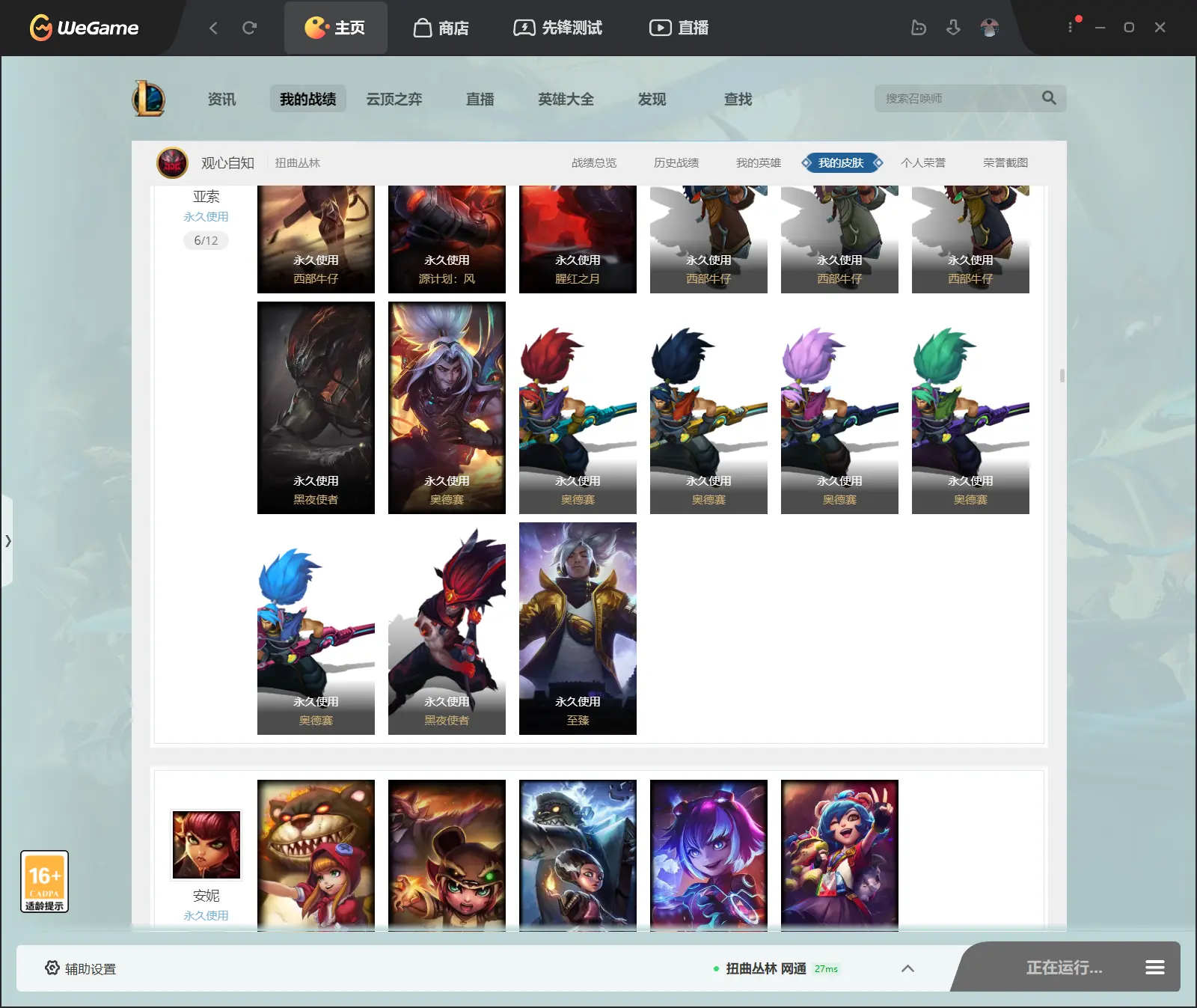Open the 腥红之月 skin card
Image resolution: width=1197 pixels, height=1008 pixels.
(578, 239)
